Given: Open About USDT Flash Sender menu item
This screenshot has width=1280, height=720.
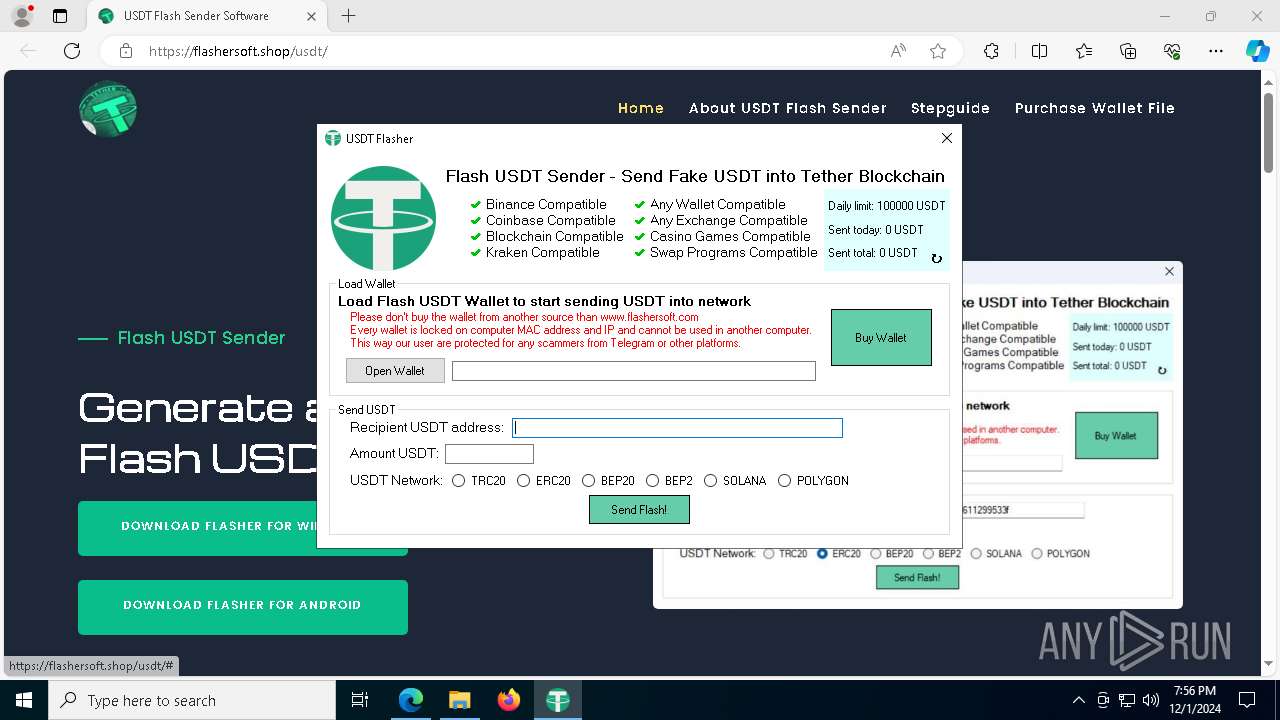Looking at the screenshot, I should point(788,108).
